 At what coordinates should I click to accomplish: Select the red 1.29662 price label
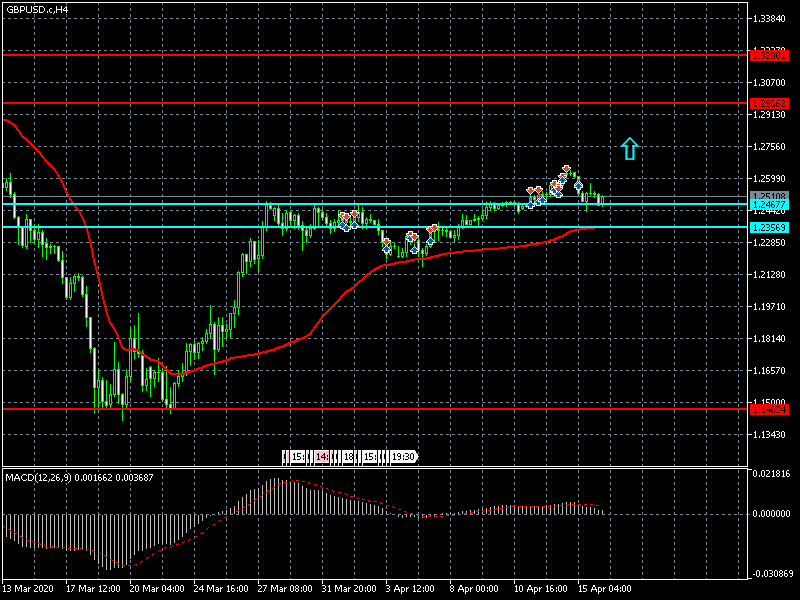click(x=769, y=103)
